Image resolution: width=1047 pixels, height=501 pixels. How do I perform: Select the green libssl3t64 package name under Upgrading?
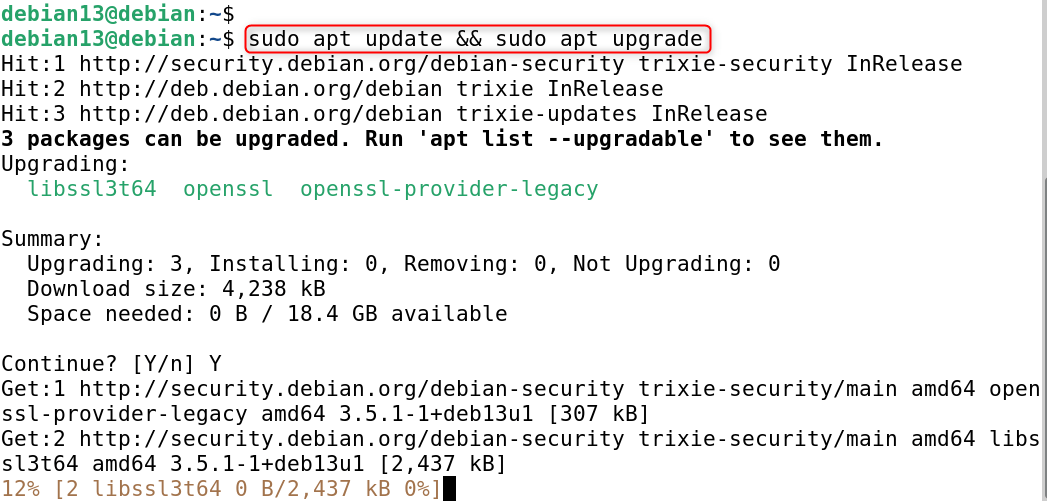point(91,189)
